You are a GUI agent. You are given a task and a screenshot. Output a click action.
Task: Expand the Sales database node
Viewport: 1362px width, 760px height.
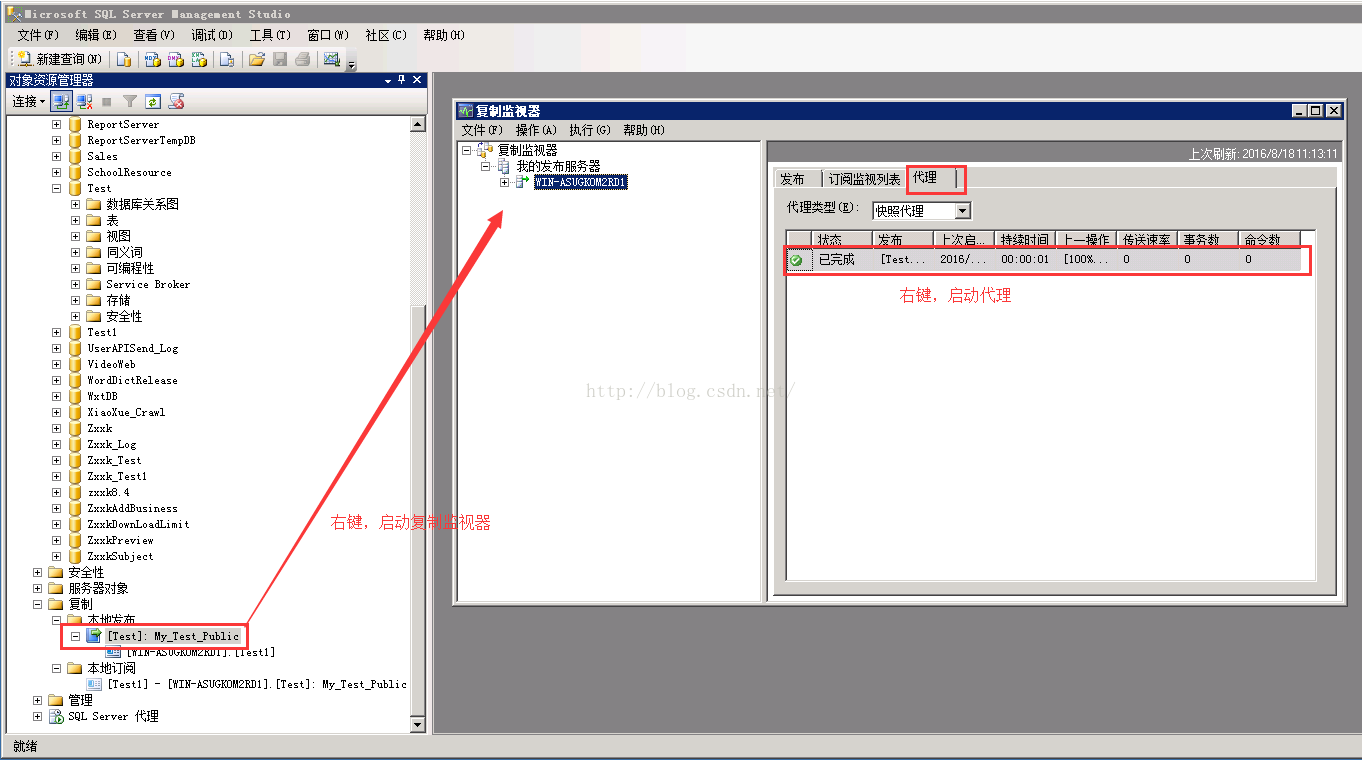57,156
